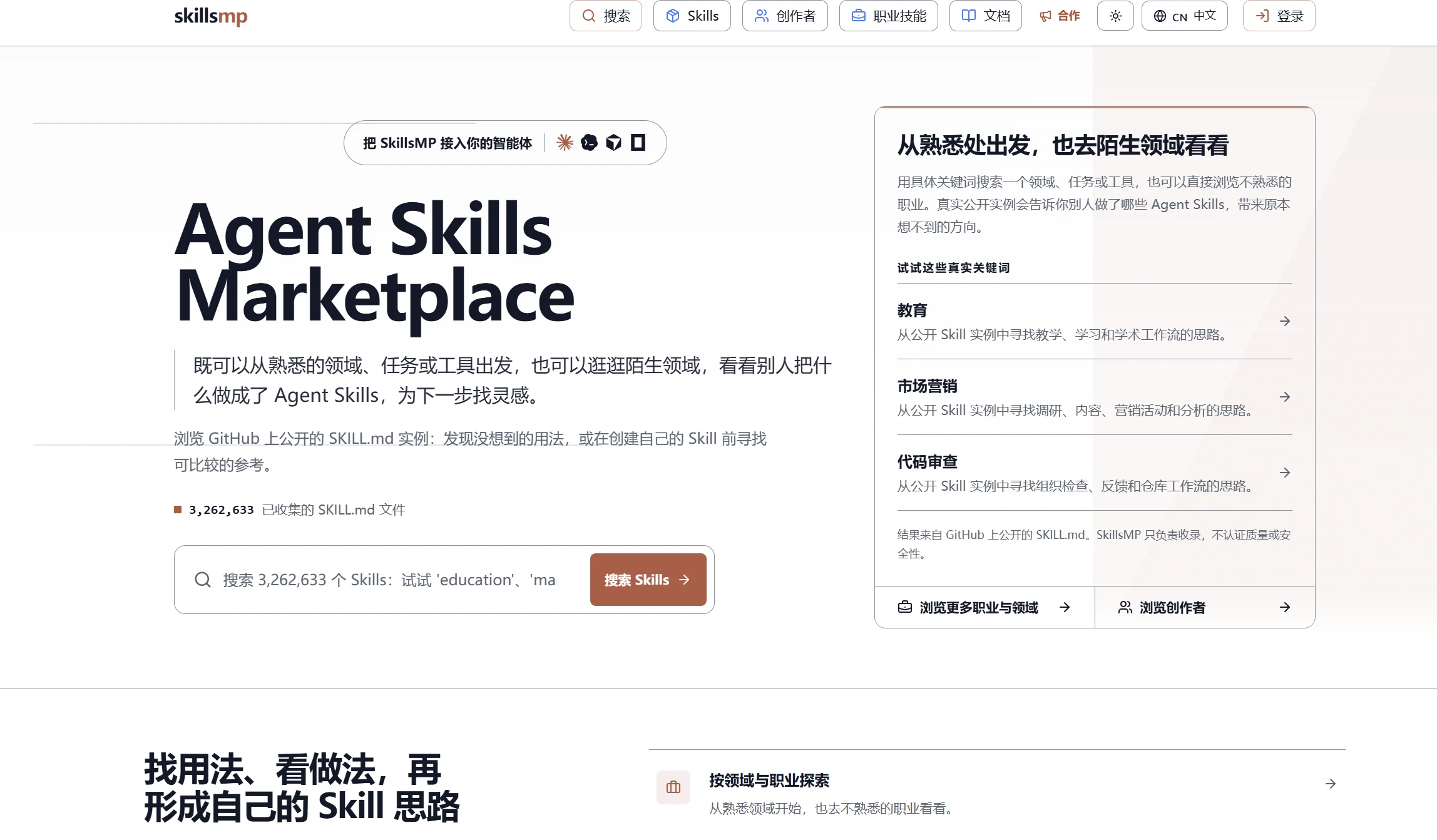Click the login arrow icon beside 登录

(1262, 16)
